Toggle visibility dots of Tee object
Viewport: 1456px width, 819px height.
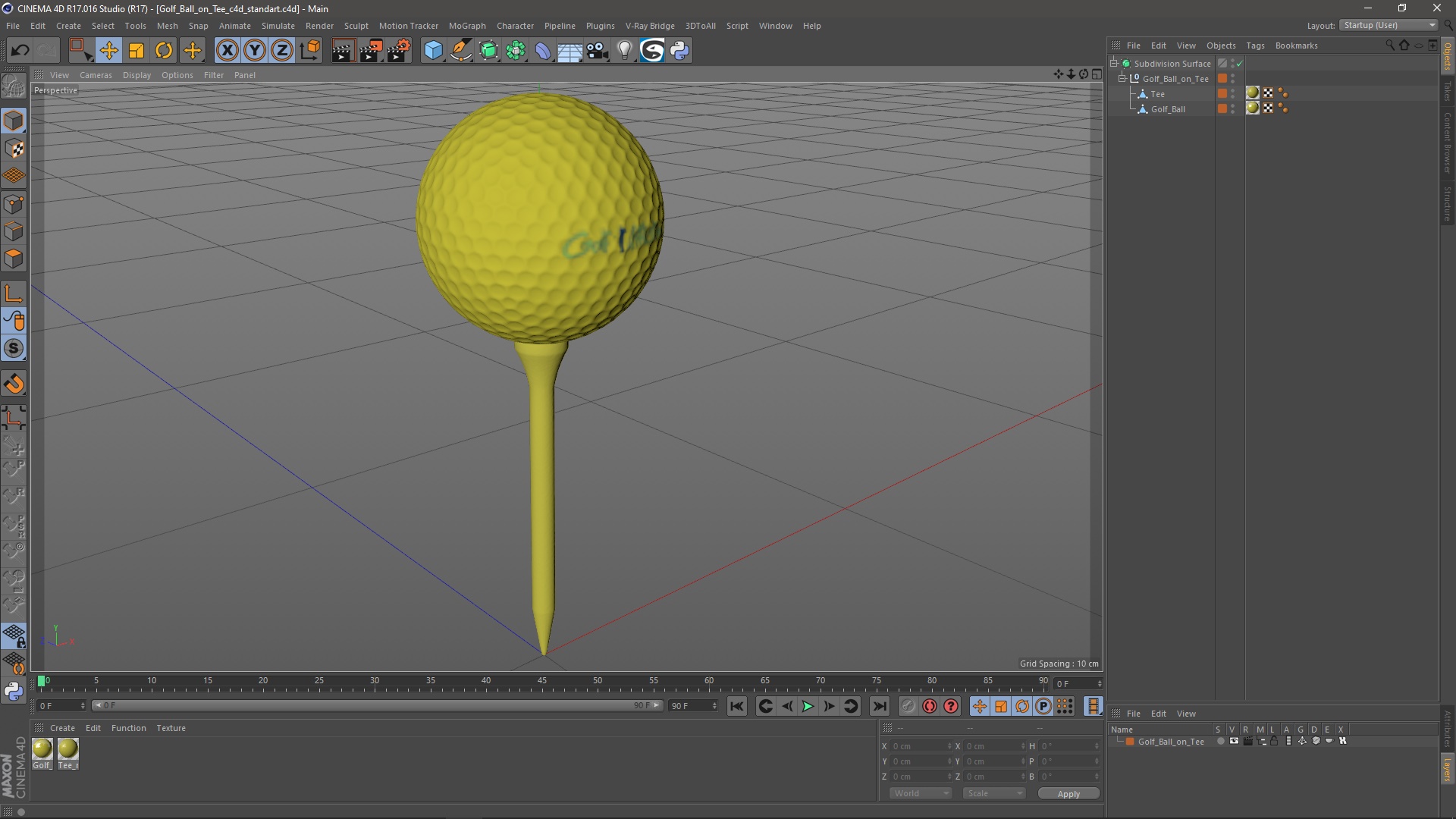(x=1232, y=94)
